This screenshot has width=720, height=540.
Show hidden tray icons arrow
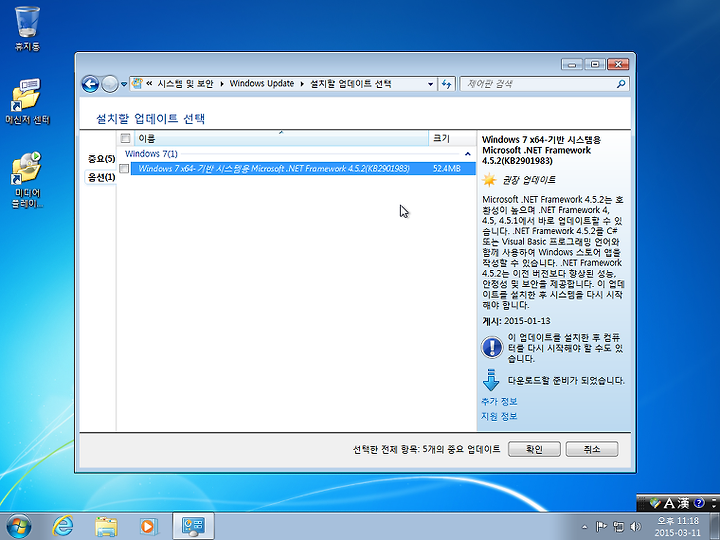tap(584, 527)
